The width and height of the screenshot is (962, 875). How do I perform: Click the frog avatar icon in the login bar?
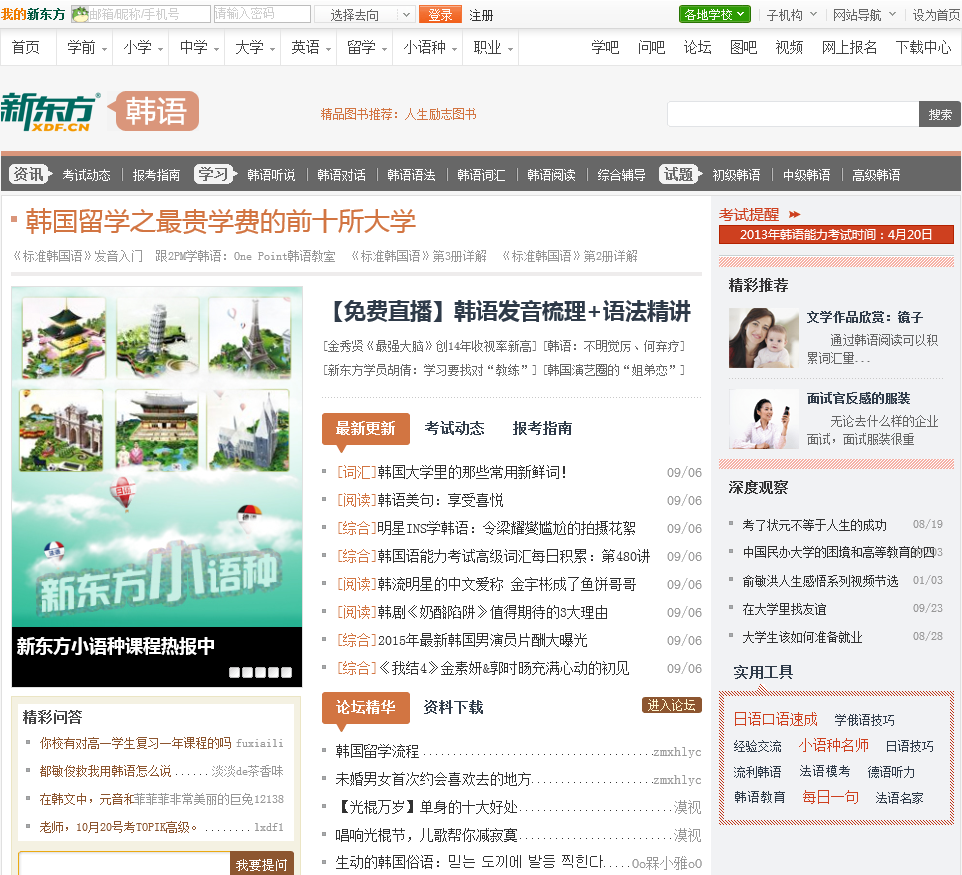click(x=80, y=14)
